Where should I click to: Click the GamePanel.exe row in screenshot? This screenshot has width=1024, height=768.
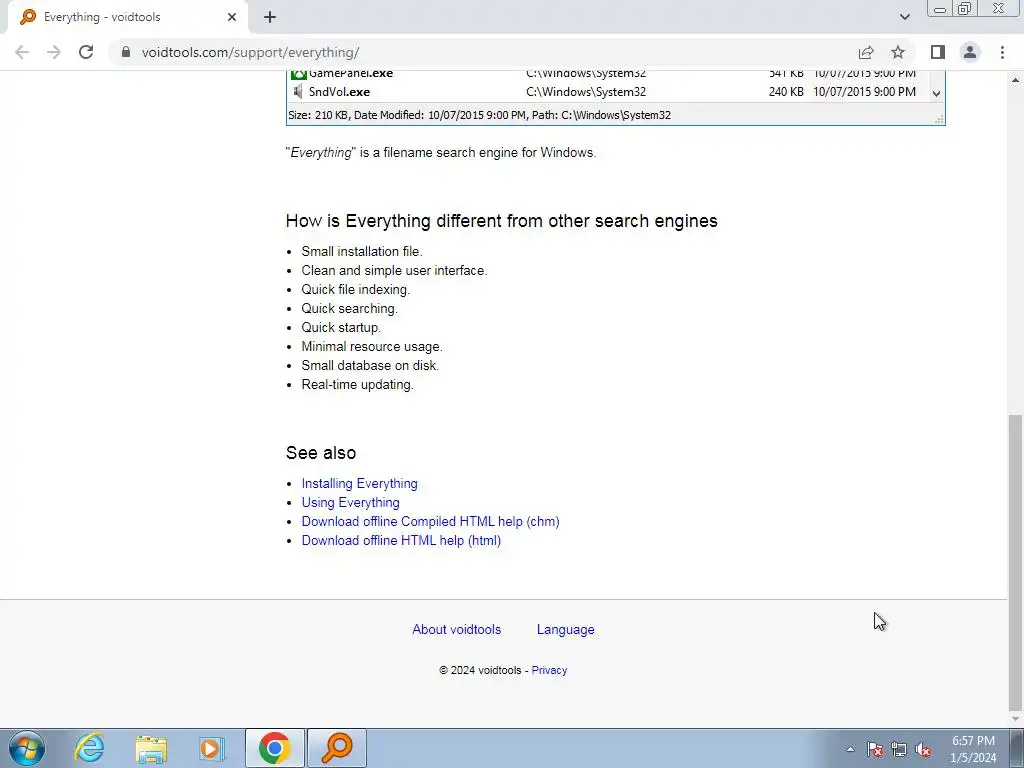tap(607, 74)
